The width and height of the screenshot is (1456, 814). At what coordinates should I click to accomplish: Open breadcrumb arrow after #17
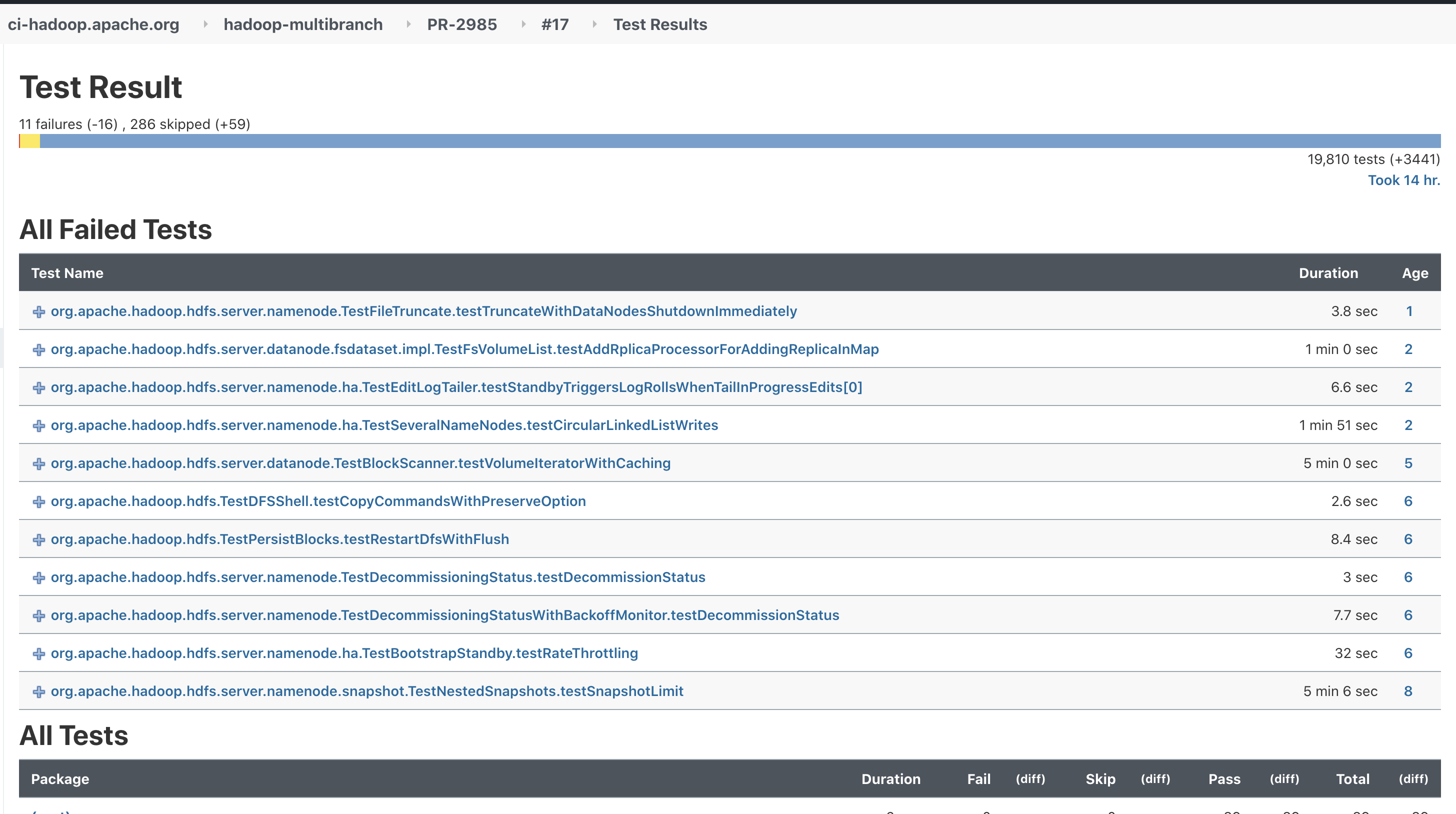pos(594,24)
